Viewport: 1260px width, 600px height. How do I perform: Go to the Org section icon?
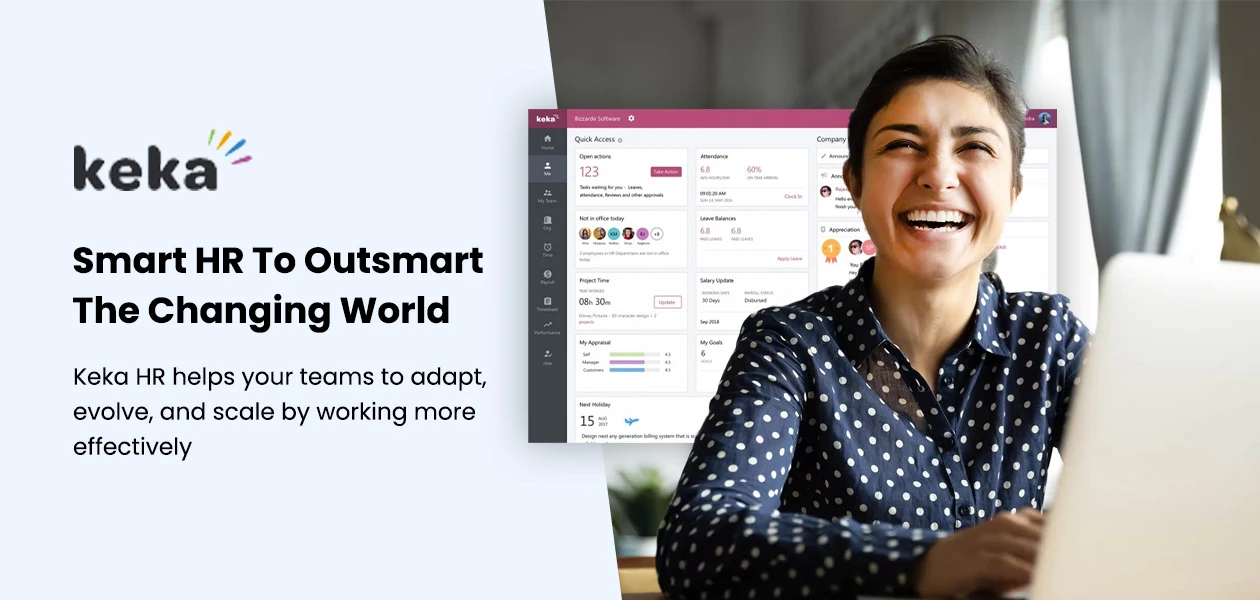[547, 221]
